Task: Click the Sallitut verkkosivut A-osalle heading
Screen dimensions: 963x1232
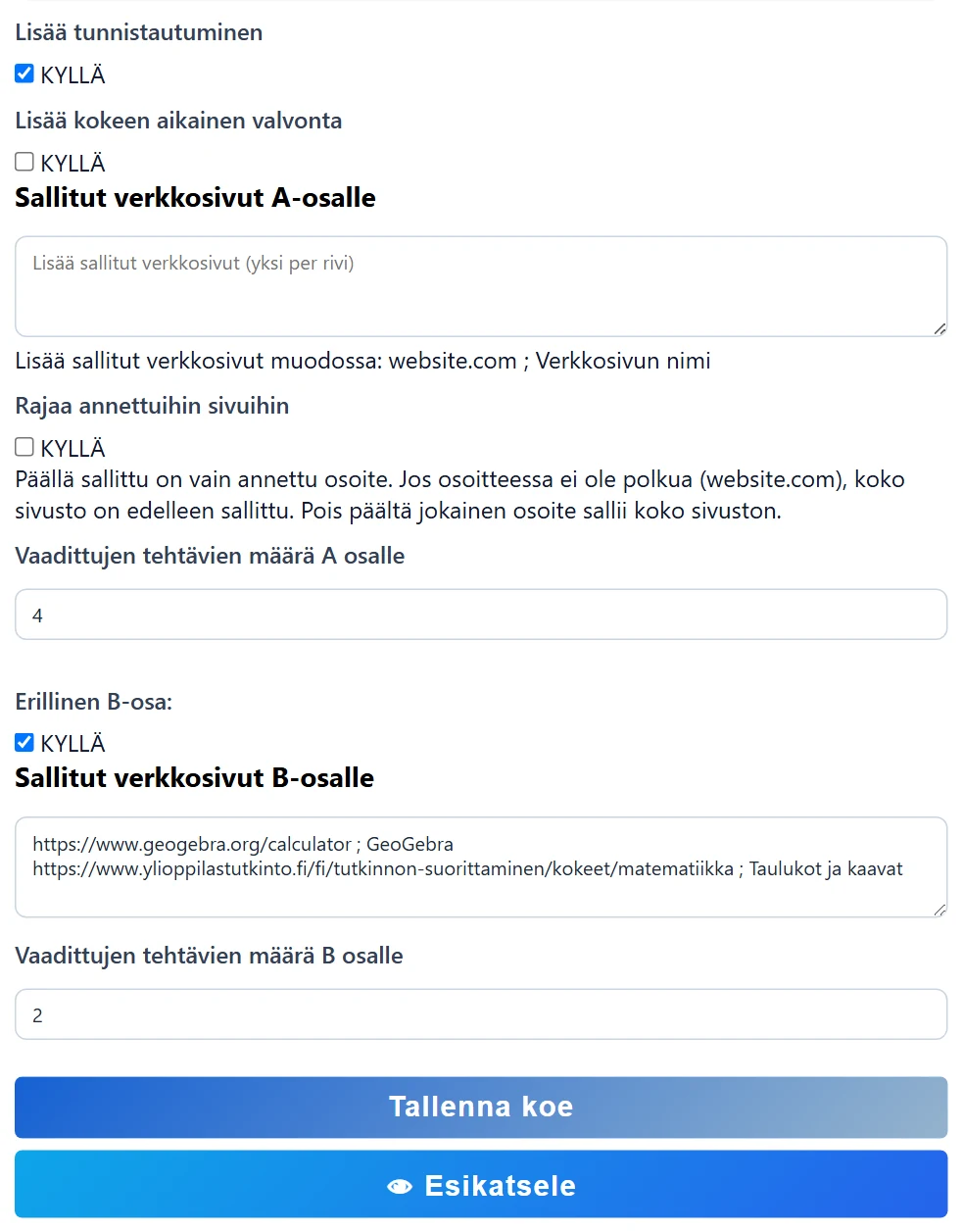Action: 195,198
